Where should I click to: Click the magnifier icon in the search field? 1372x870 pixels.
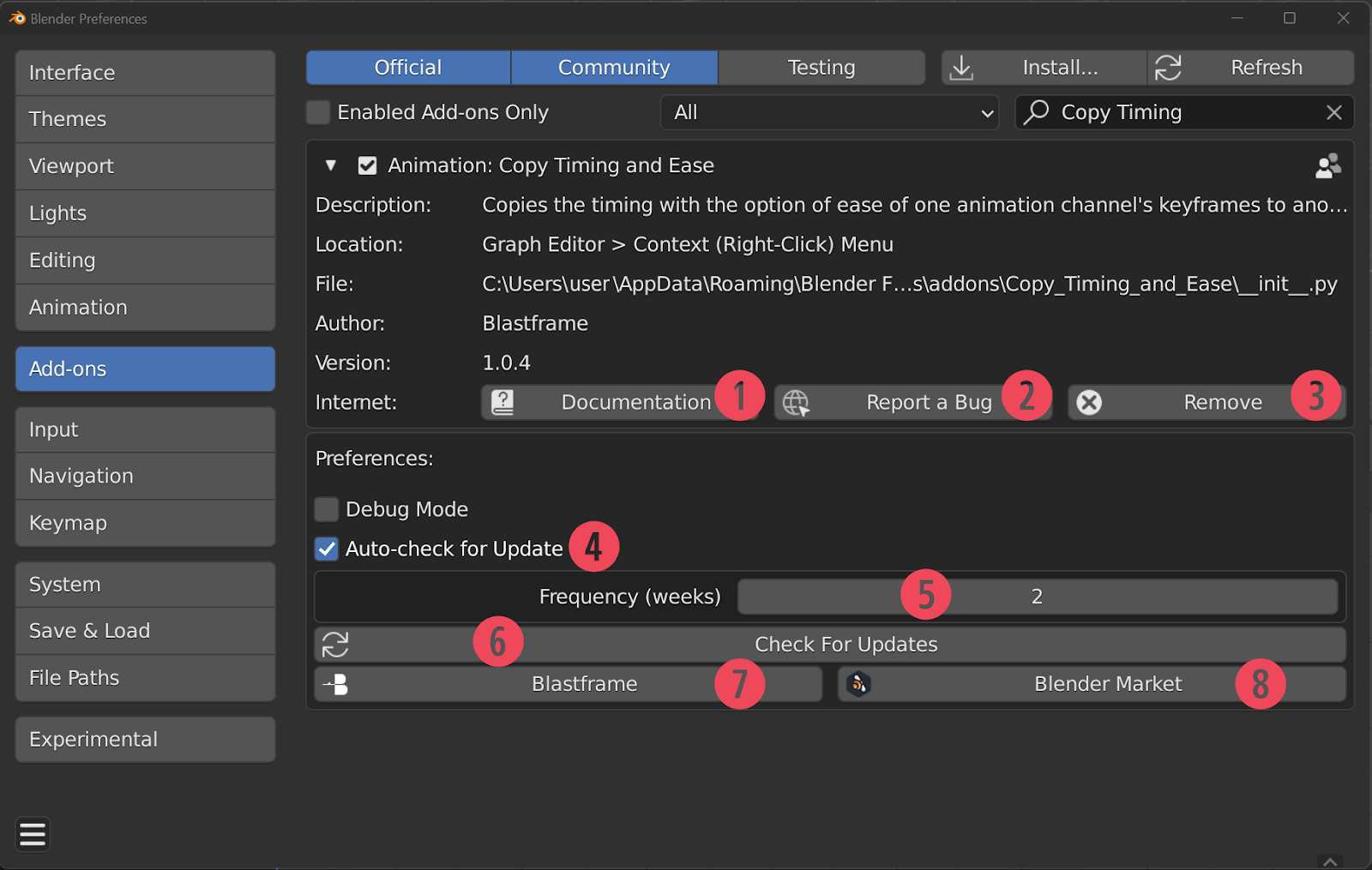[1037, 112]
